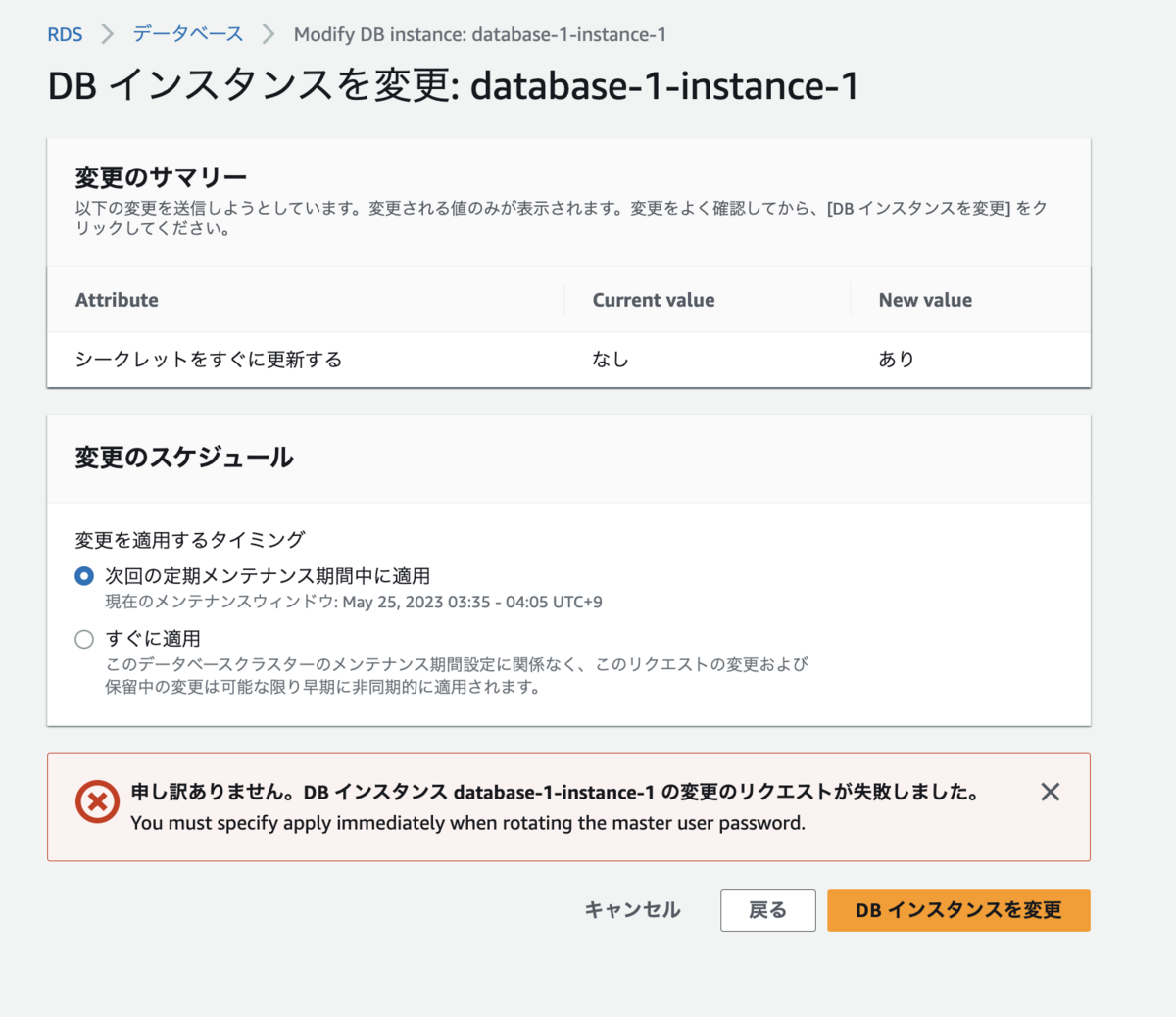The width and height of the screenshot is (1176, 1017).
Task: Select the next maintenance window radio option
Action: pos(84,576)
